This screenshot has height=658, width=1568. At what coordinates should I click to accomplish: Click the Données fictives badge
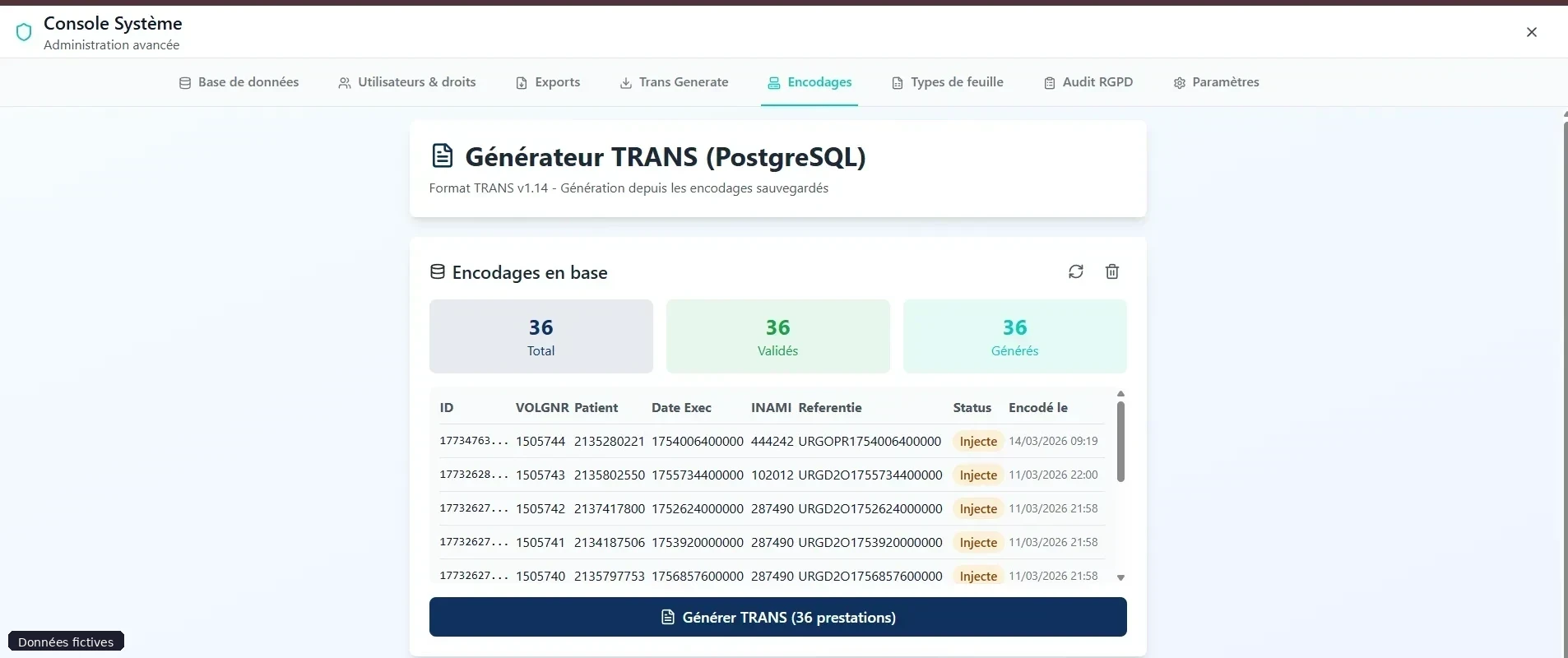click(66, 642)
